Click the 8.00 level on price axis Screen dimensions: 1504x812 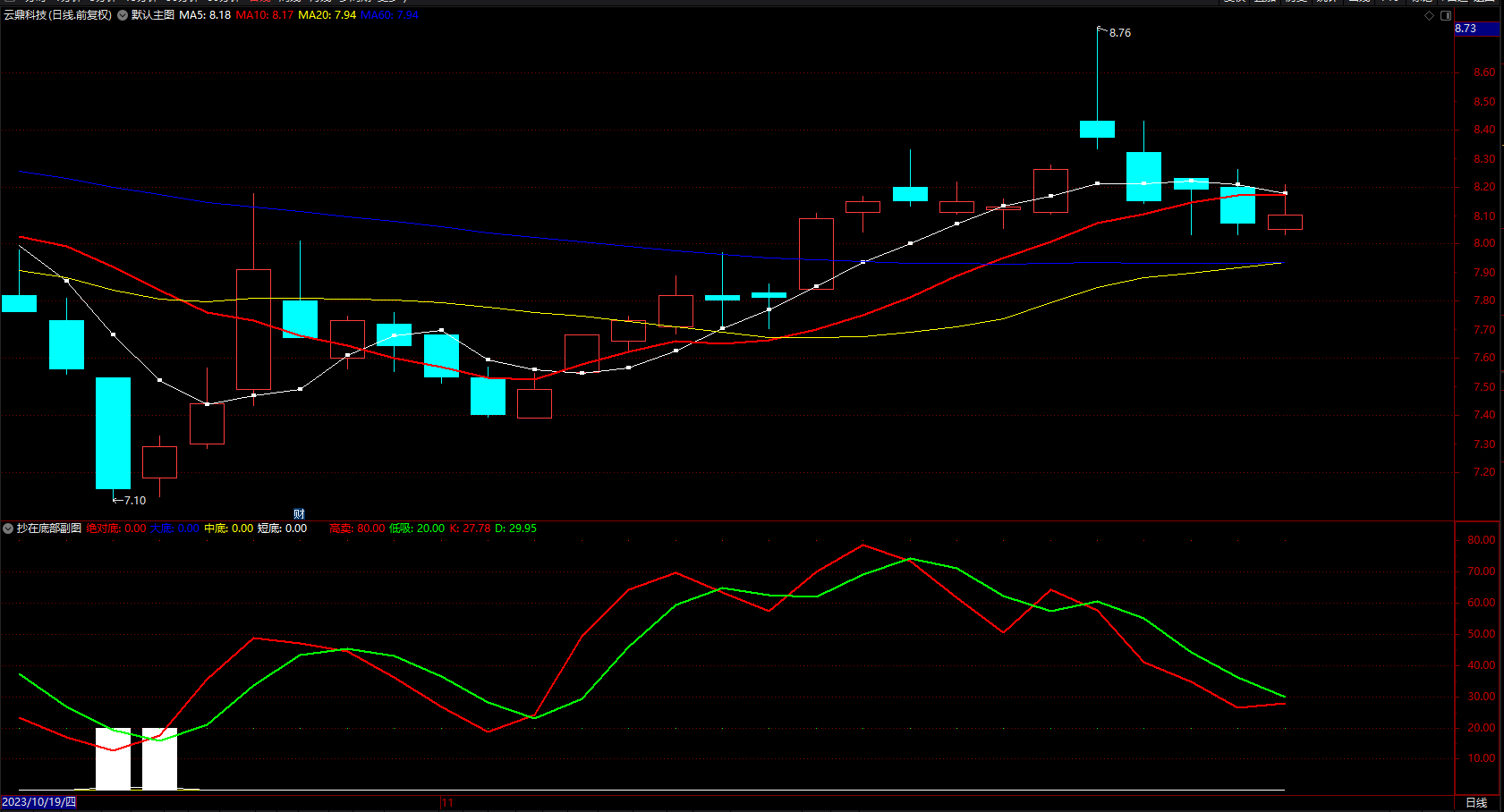[x=1484, y=243]
